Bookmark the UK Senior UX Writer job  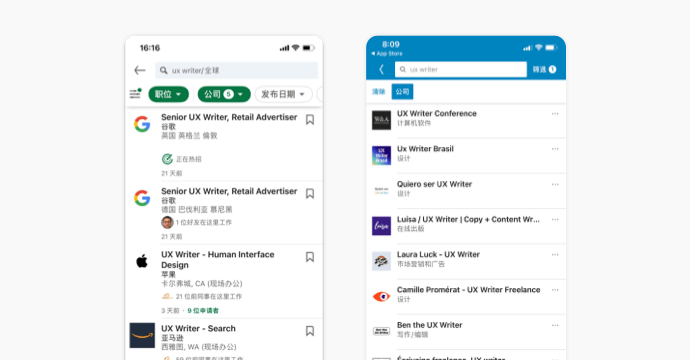pyautogui.click(x=310, y=120)
